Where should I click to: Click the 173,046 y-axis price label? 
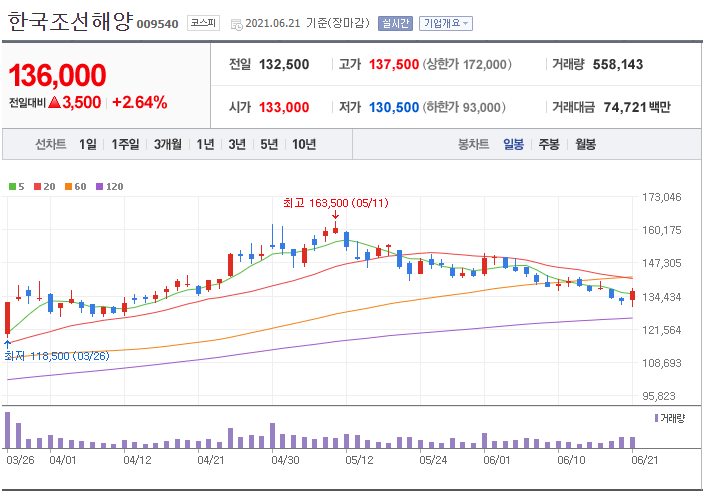tap(662, 197)
